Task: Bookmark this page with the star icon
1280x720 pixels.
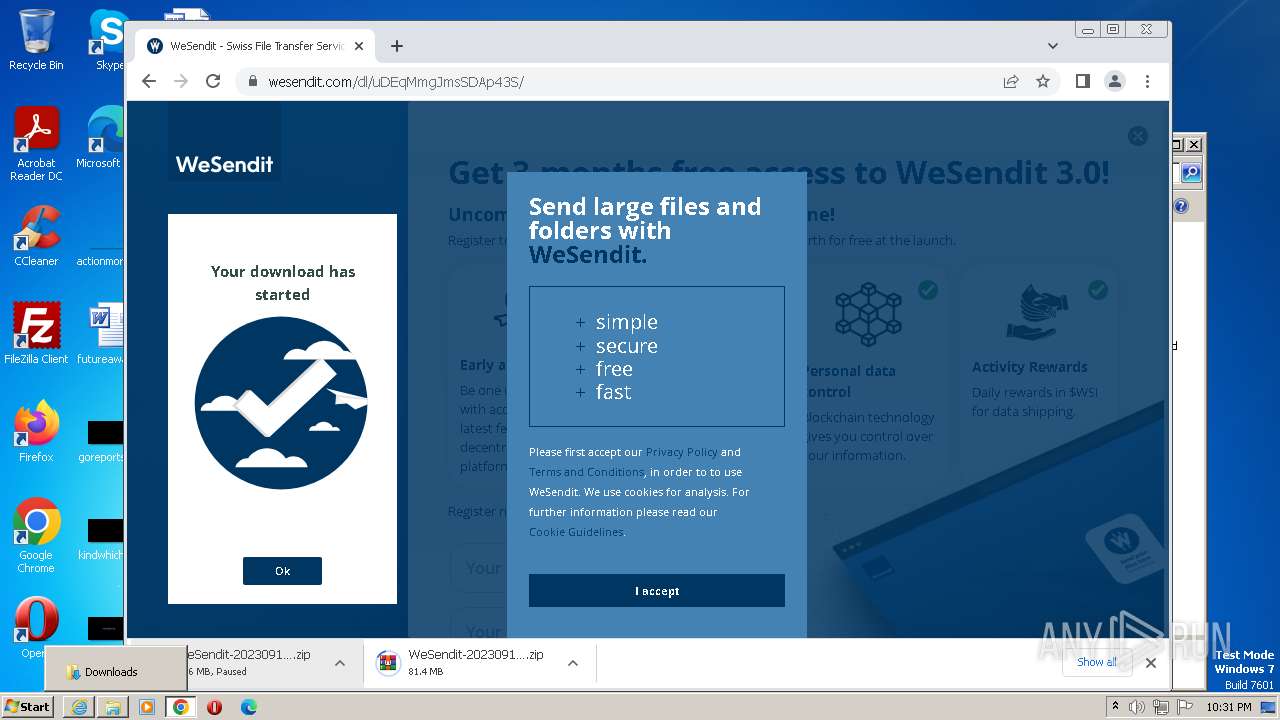Action: coord(1043,82)
